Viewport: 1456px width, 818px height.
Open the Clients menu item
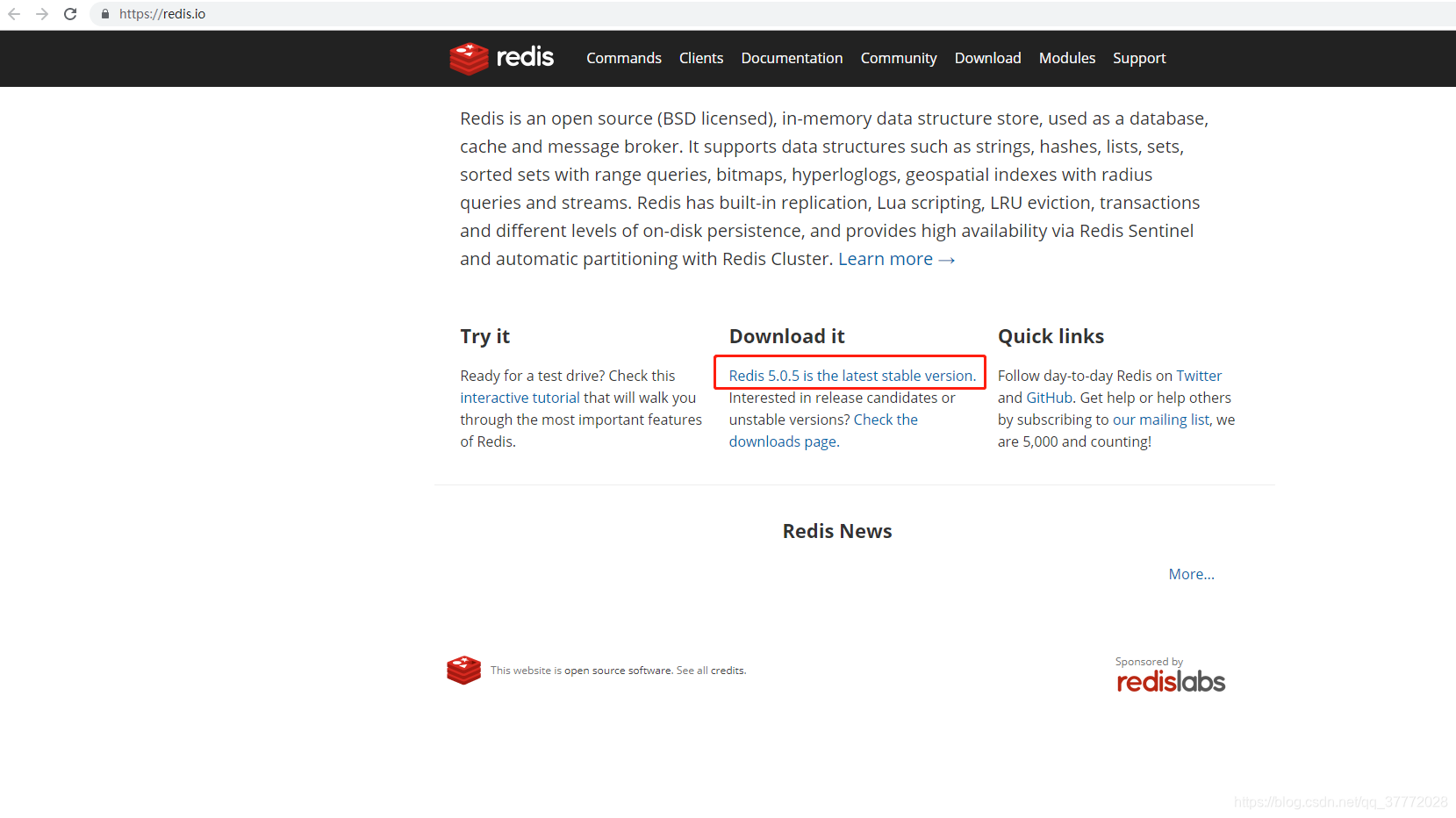click(x=701, y=58)
